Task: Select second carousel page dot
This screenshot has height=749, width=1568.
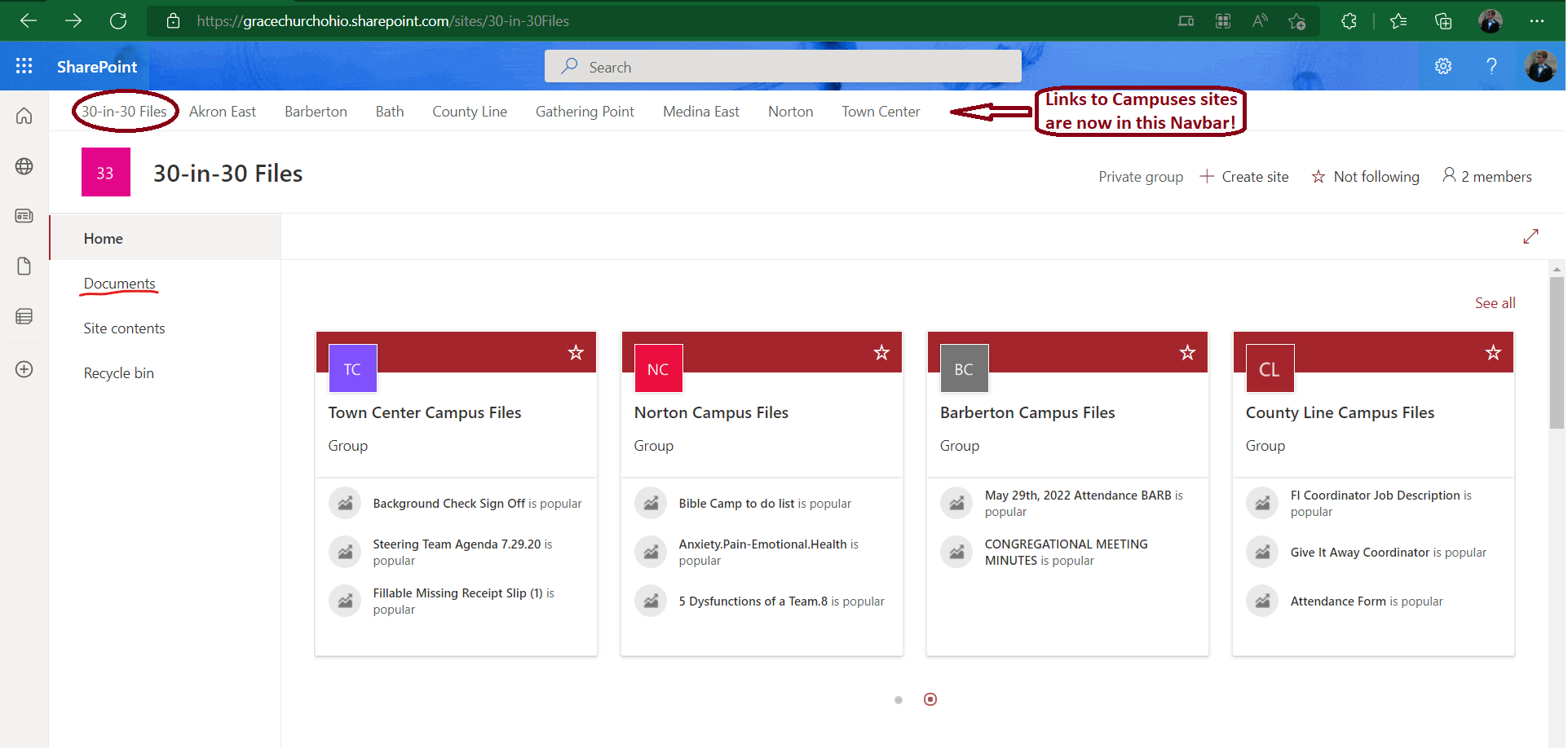Action: 930,699
